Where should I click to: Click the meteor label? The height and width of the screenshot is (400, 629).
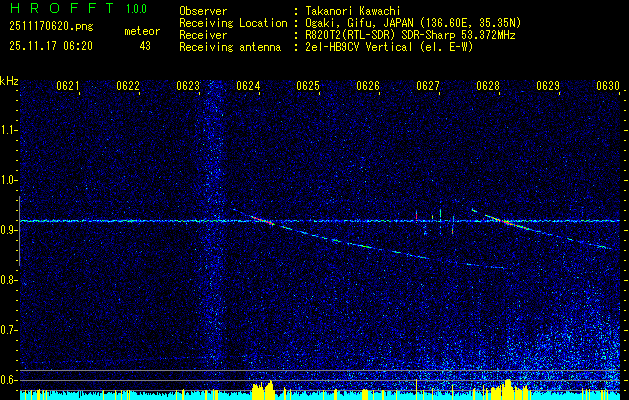[142, 31]
